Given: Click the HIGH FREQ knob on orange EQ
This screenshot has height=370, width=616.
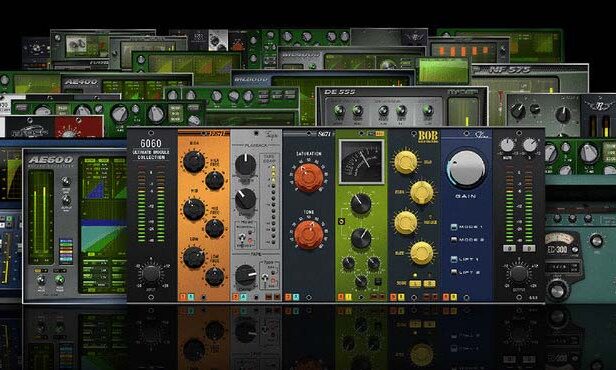Looking at the screenshot, I should (x=214, y=180).
